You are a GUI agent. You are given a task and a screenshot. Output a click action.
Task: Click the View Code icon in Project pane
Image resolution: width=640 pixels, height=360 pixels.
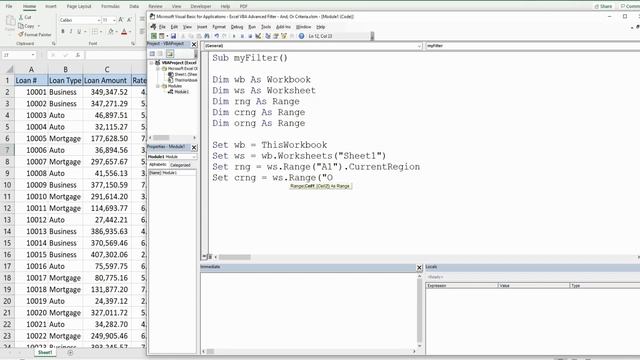pyautogui.click(x=152, y=54)
